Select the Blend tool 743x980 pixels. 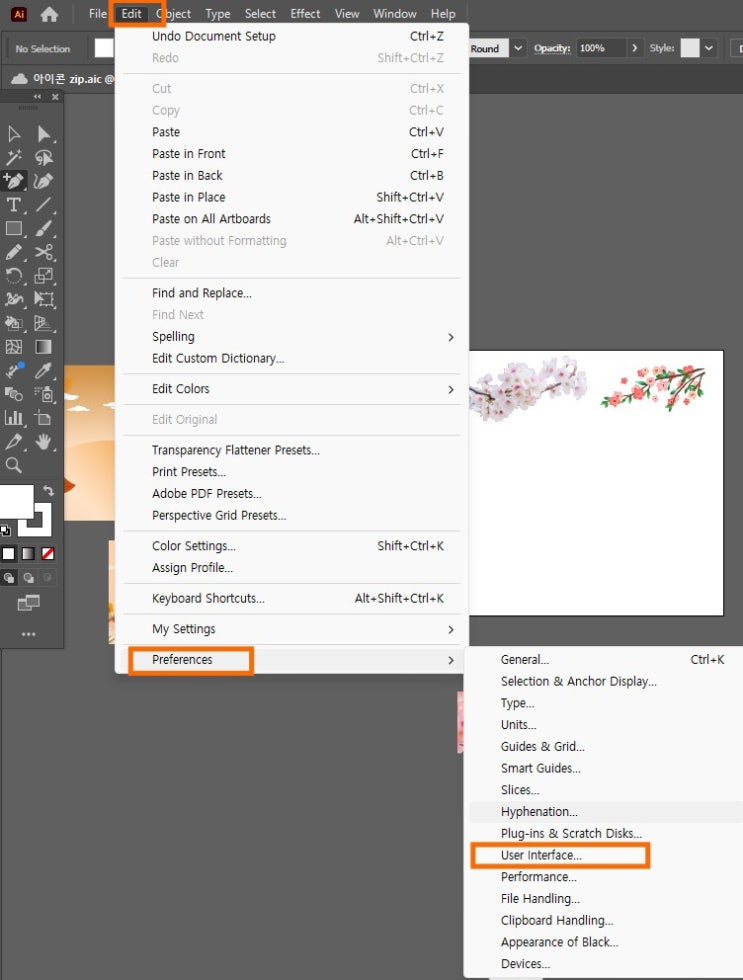pyautogui.click(x=14, y=394)
